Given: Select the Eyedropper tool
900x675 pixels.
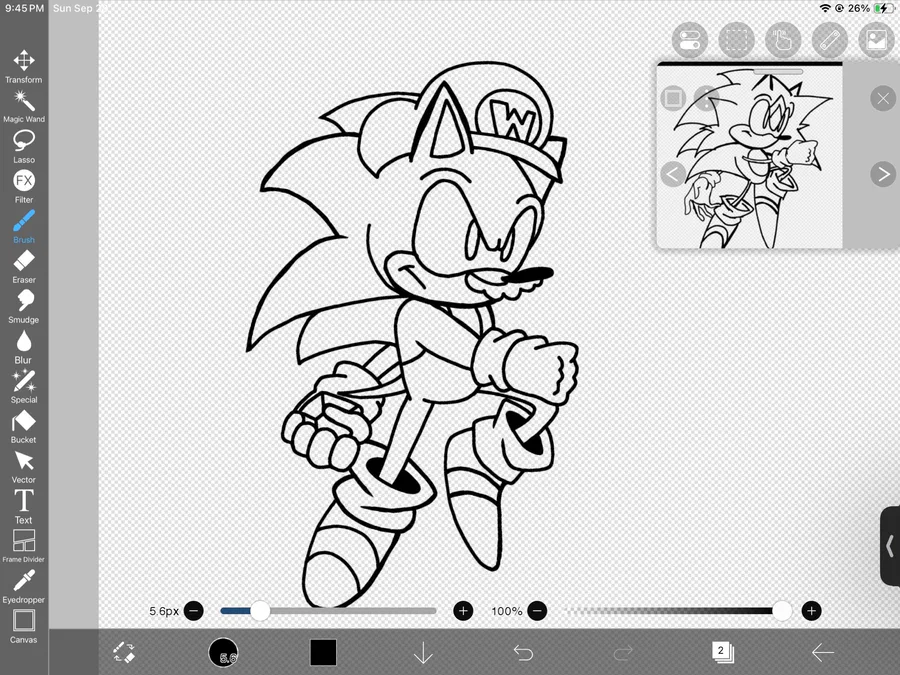Looking at the screenshot, I should [24, 587].
